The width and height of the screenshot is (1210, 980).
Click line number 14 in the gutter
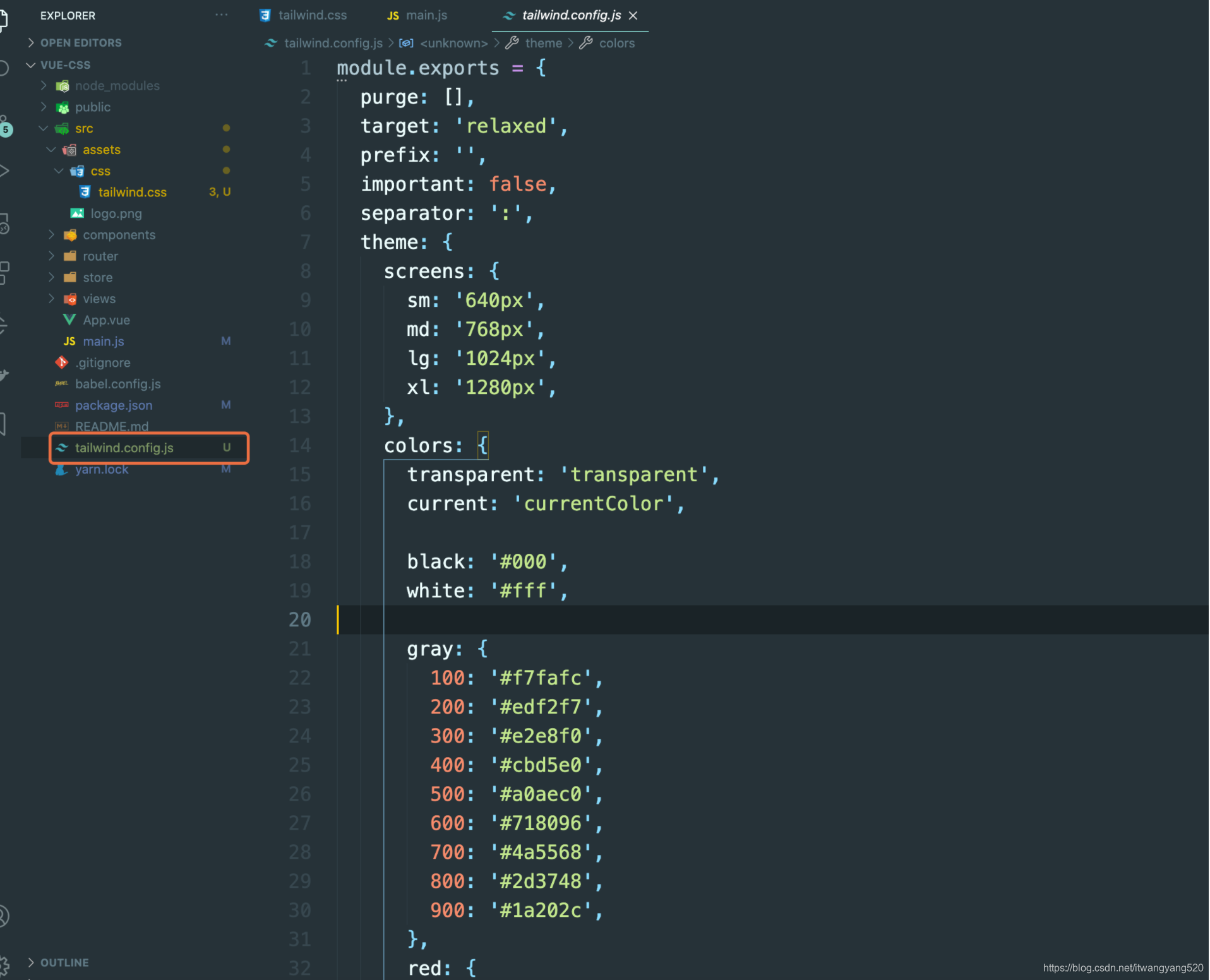300,445
